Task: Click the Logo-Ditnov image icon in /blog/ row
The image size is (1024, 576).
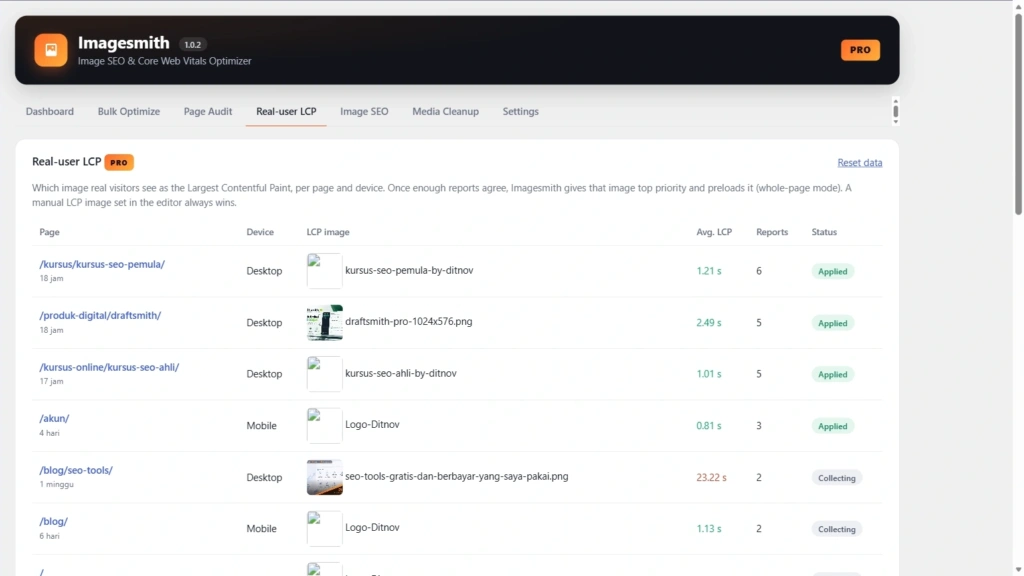Action: [x=325, y=529]
